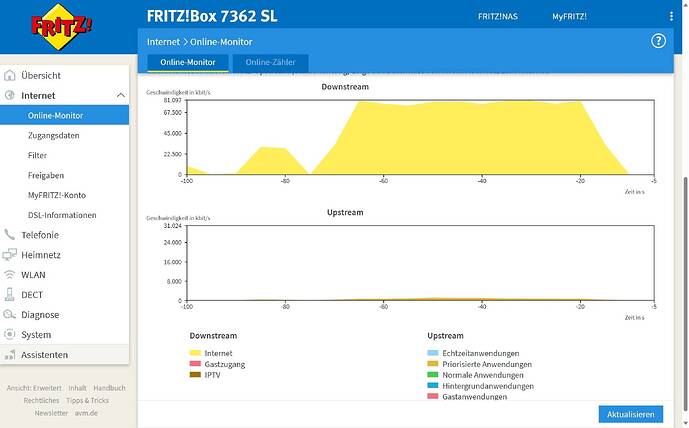Open the three-dot options menu
The image size is (689, 428).
pyautogui.click(x=671, y=16)
